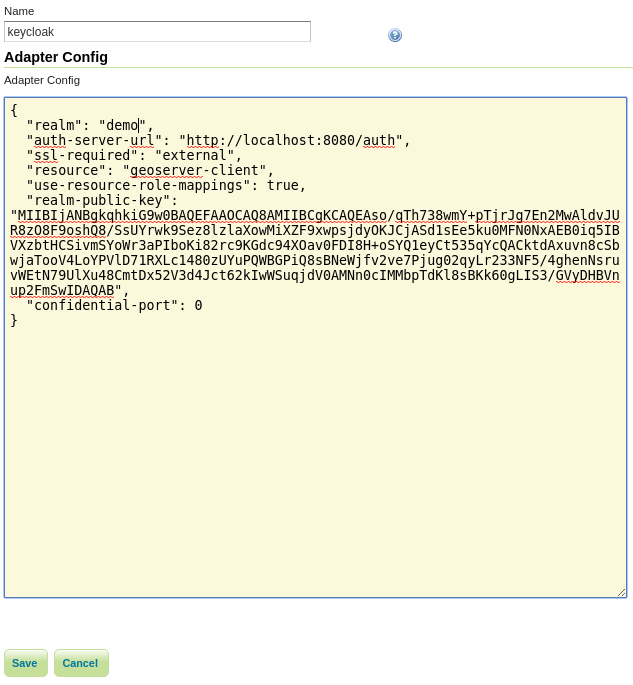Viewport: 633px width, 685px height.
Task: Click the blue help icon beside Name field
Action: (x=395, y=35)
